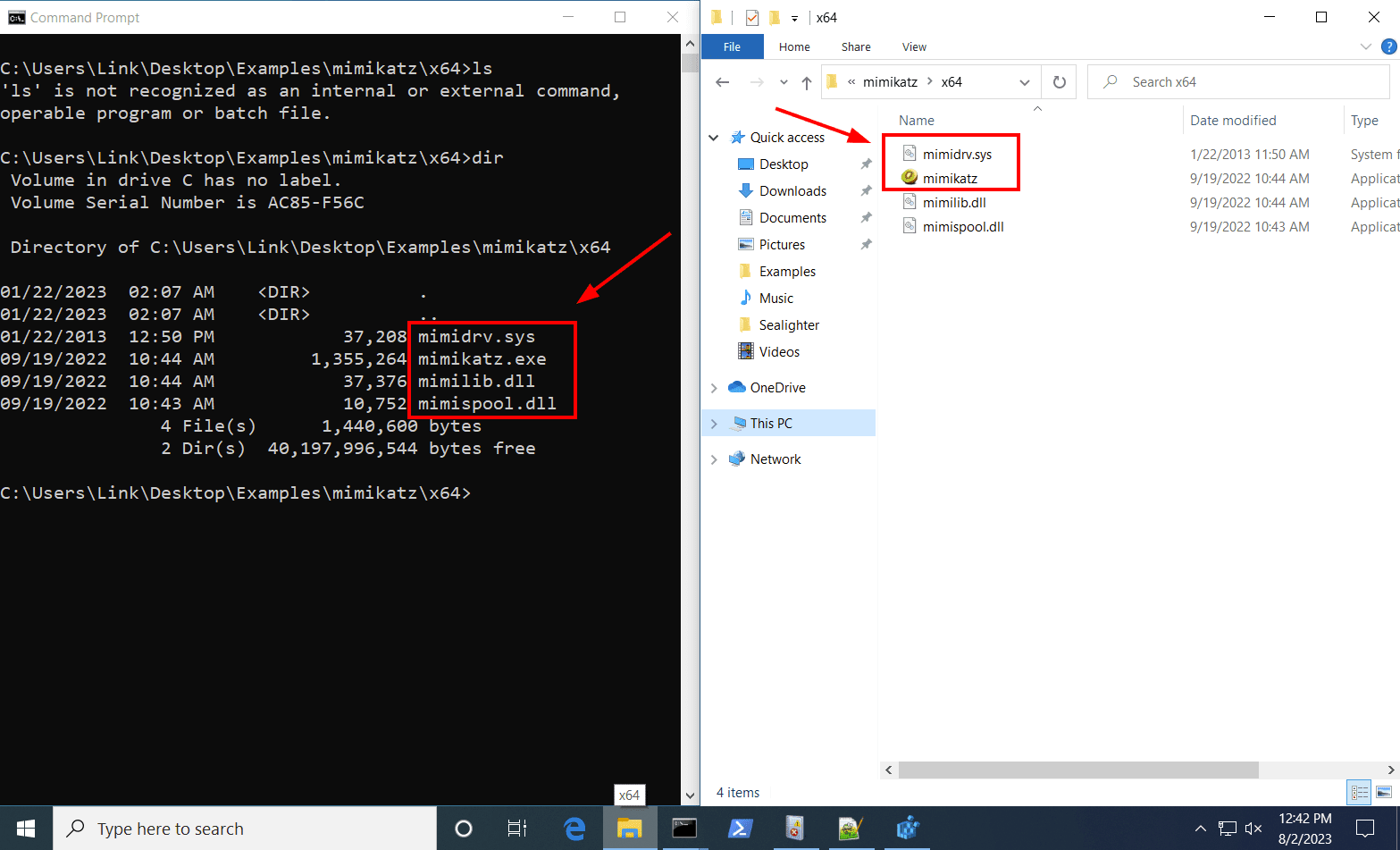Switch to Command Prompt taskbar icon
This screenshot has width=1400, height=850.
(x=684, y=829)
